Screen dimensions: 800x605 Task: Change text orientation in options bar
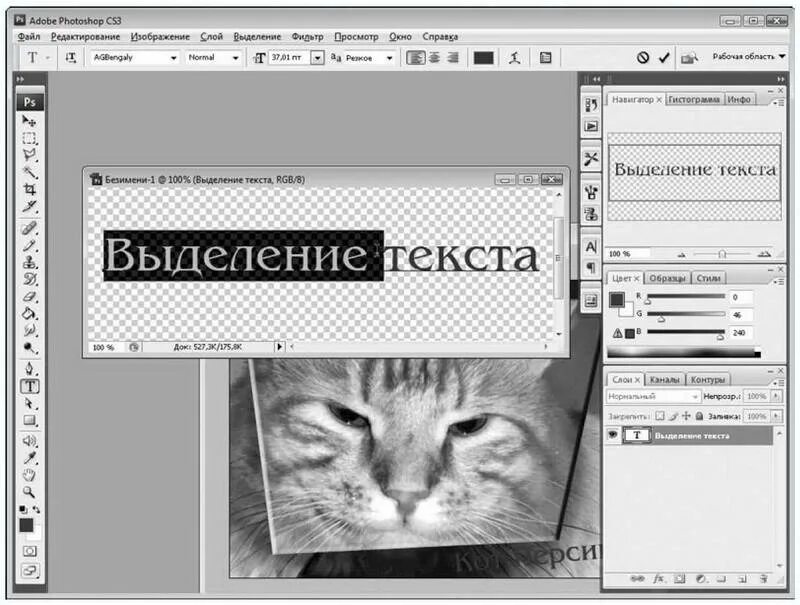[x=70, y=58]
